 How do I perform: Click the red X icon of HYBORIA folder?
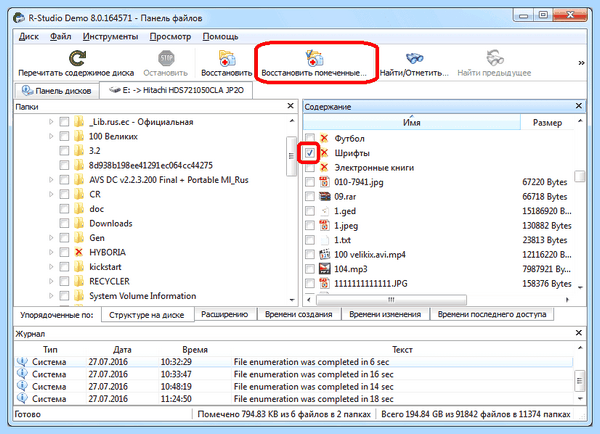79,252
